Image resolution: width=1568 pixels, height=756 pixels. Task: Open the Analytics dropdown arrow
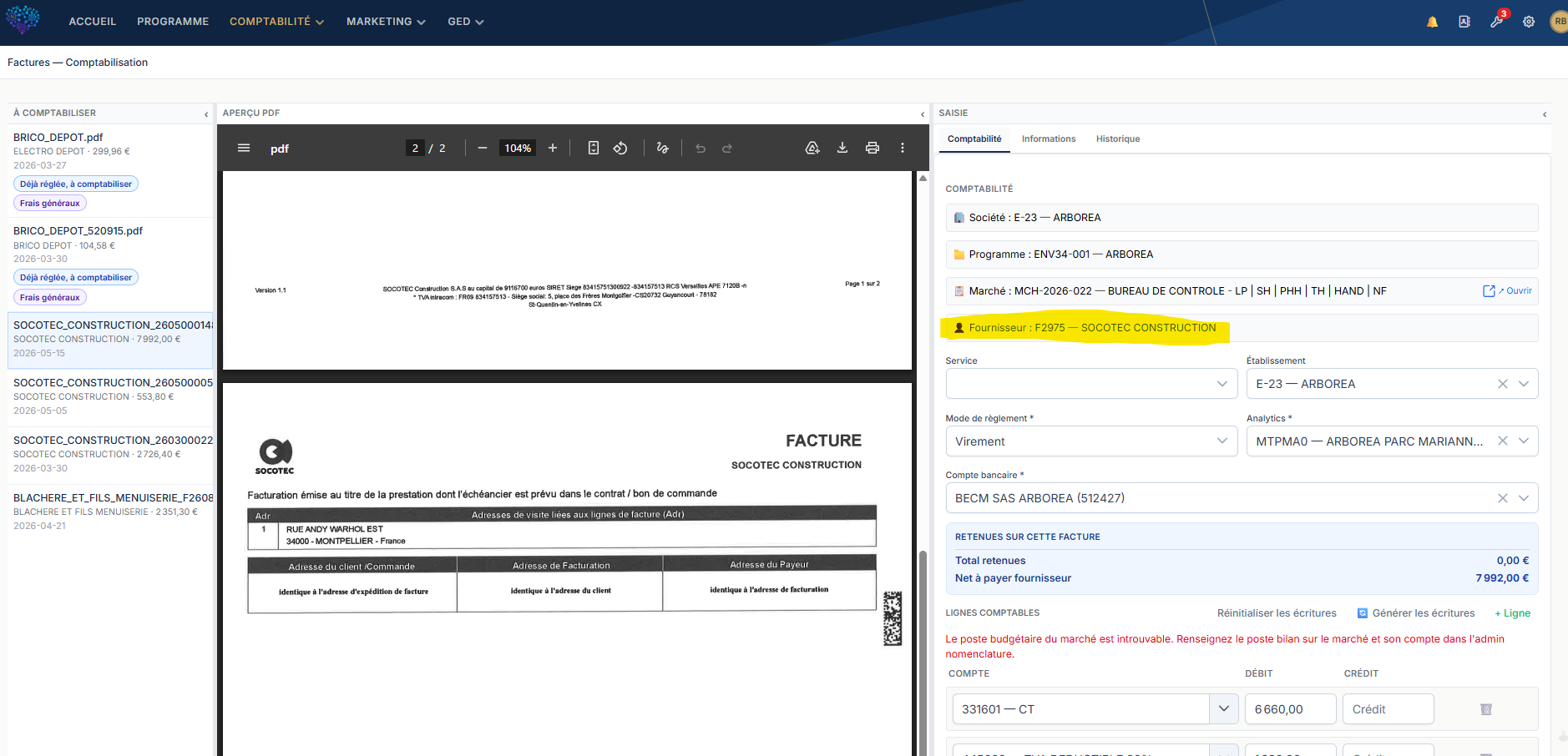coord(1524,441)
